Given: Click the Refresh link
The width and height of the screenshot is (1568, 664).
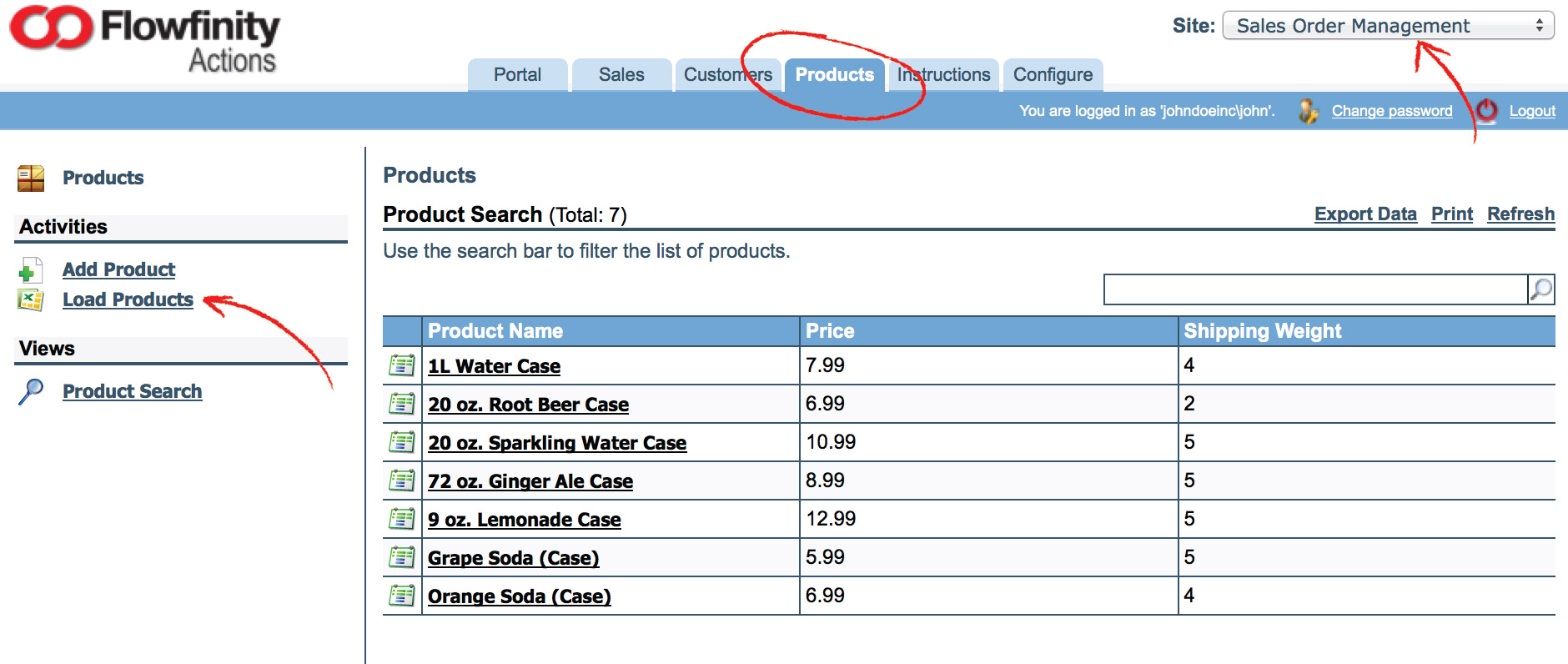Looking at the screenshot, I should 1520,214.
